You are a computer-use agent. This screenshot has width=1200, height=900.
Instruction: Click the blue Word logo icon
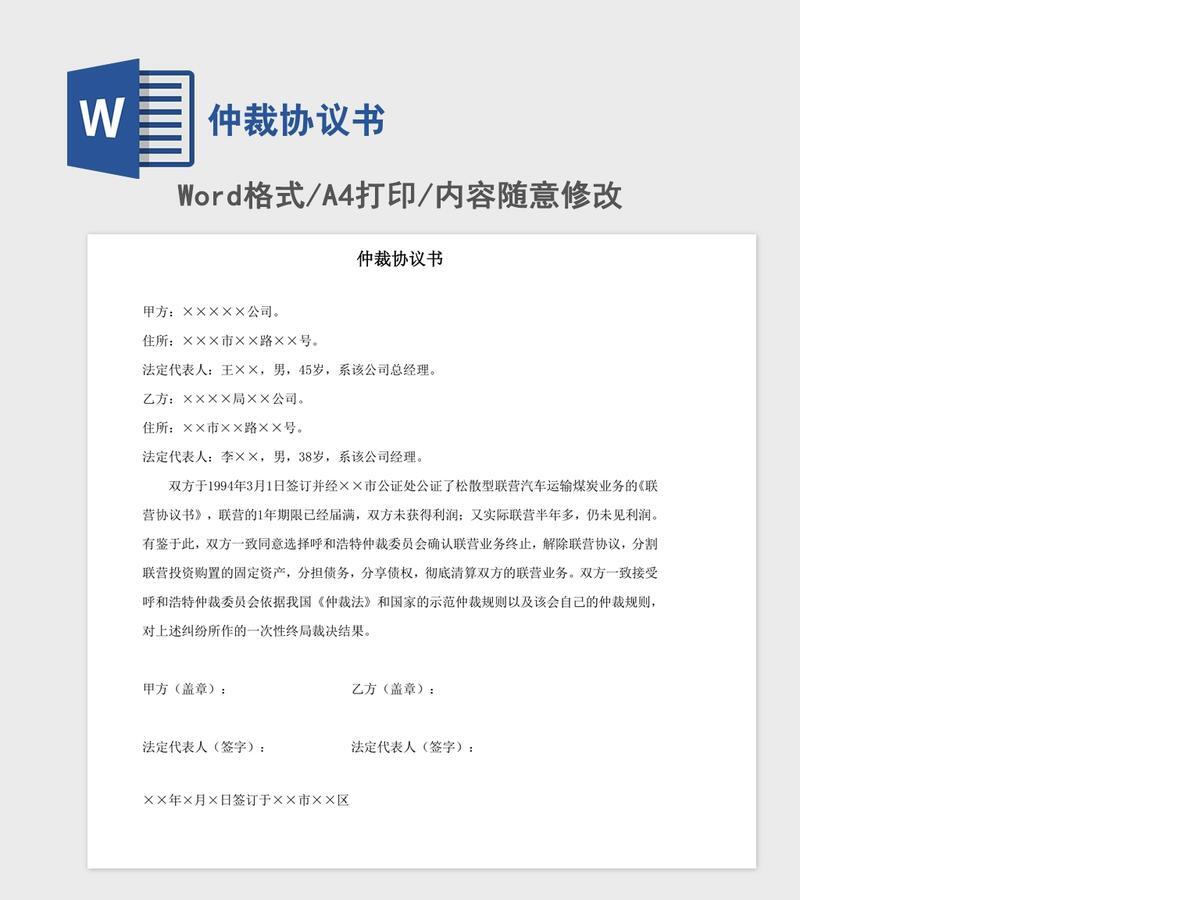(130, 119)
